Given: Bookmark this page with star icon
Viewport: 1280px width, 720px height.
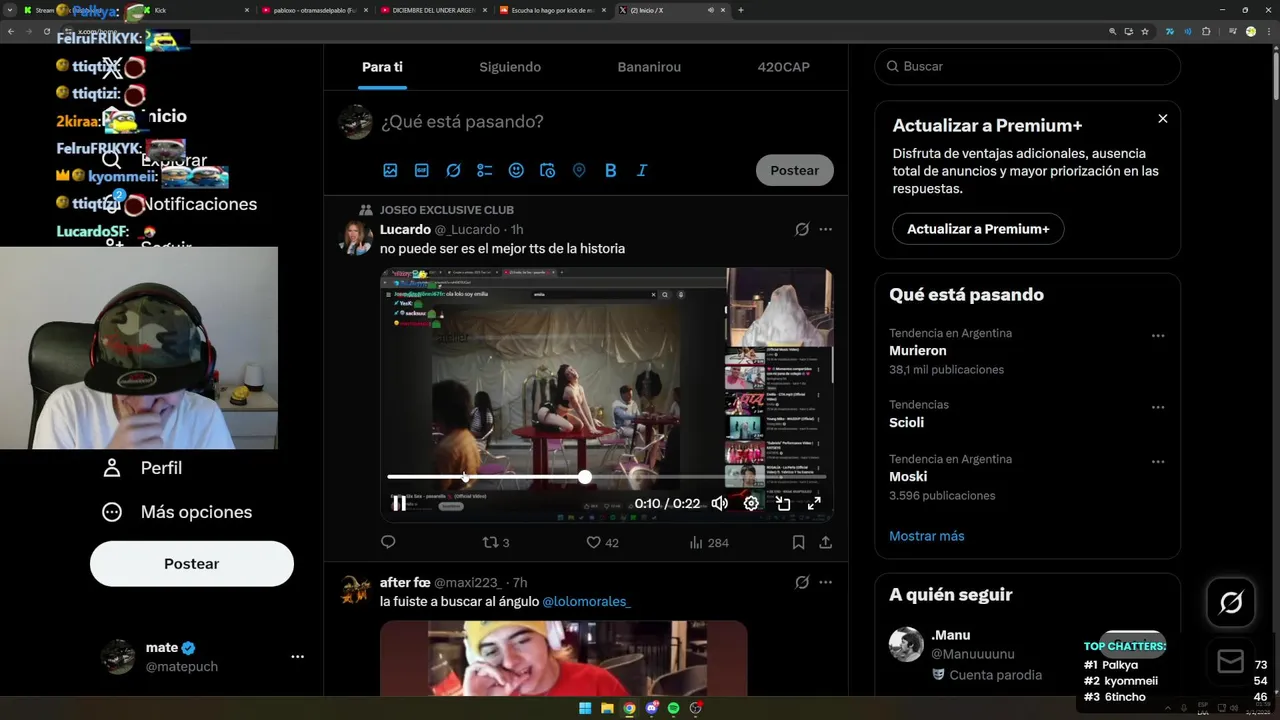Looking at the screenshot, I should coord(1145,31).
